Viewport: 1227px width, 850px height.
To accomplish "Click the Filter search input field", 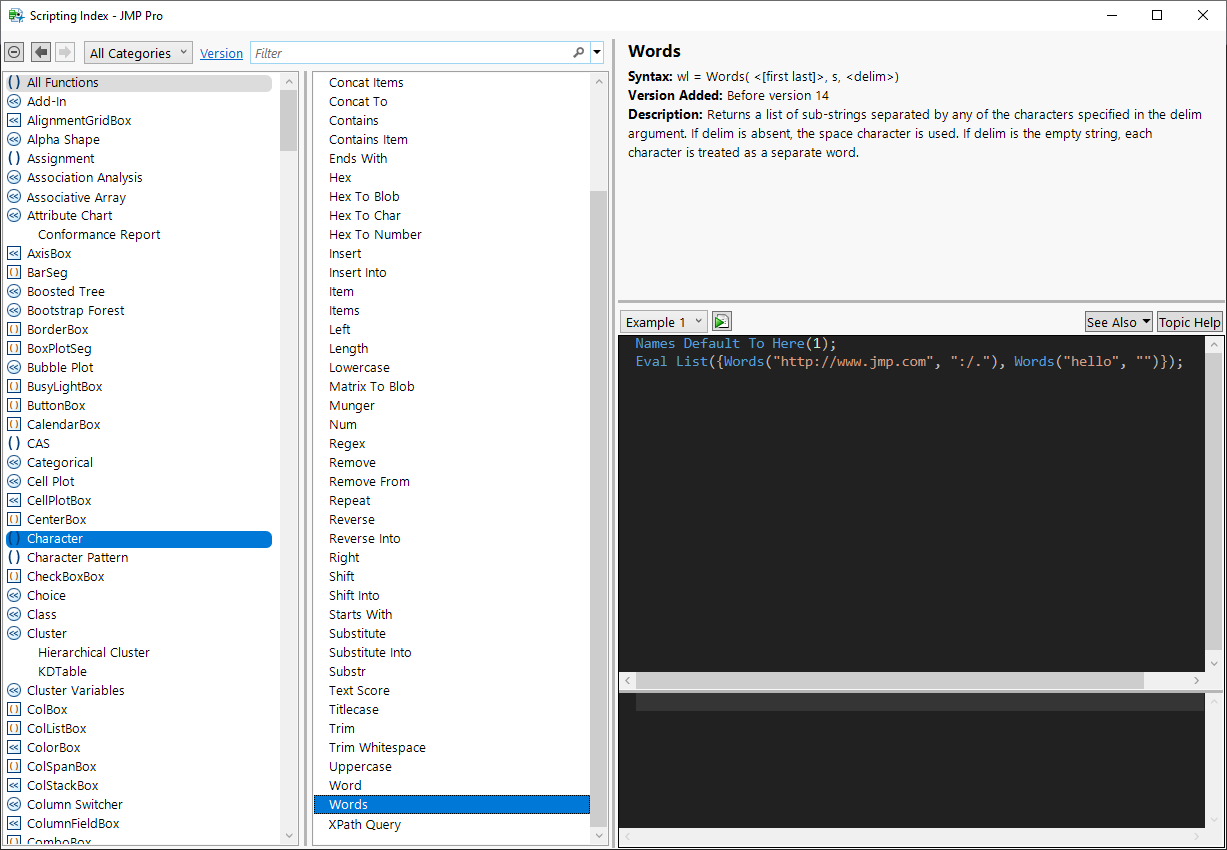I will coord(410,54).
